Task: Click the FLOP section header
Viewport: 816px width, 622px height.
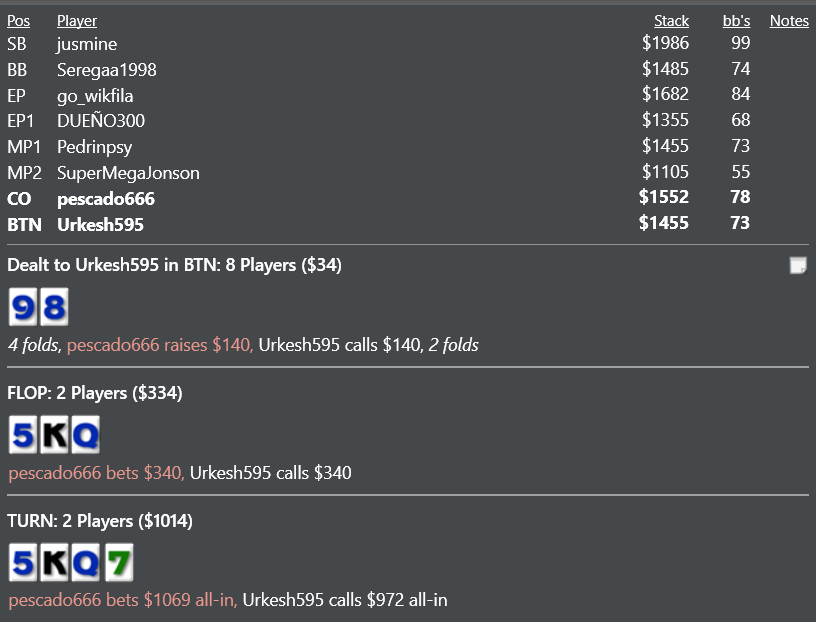Action: (x=95, y=392)
